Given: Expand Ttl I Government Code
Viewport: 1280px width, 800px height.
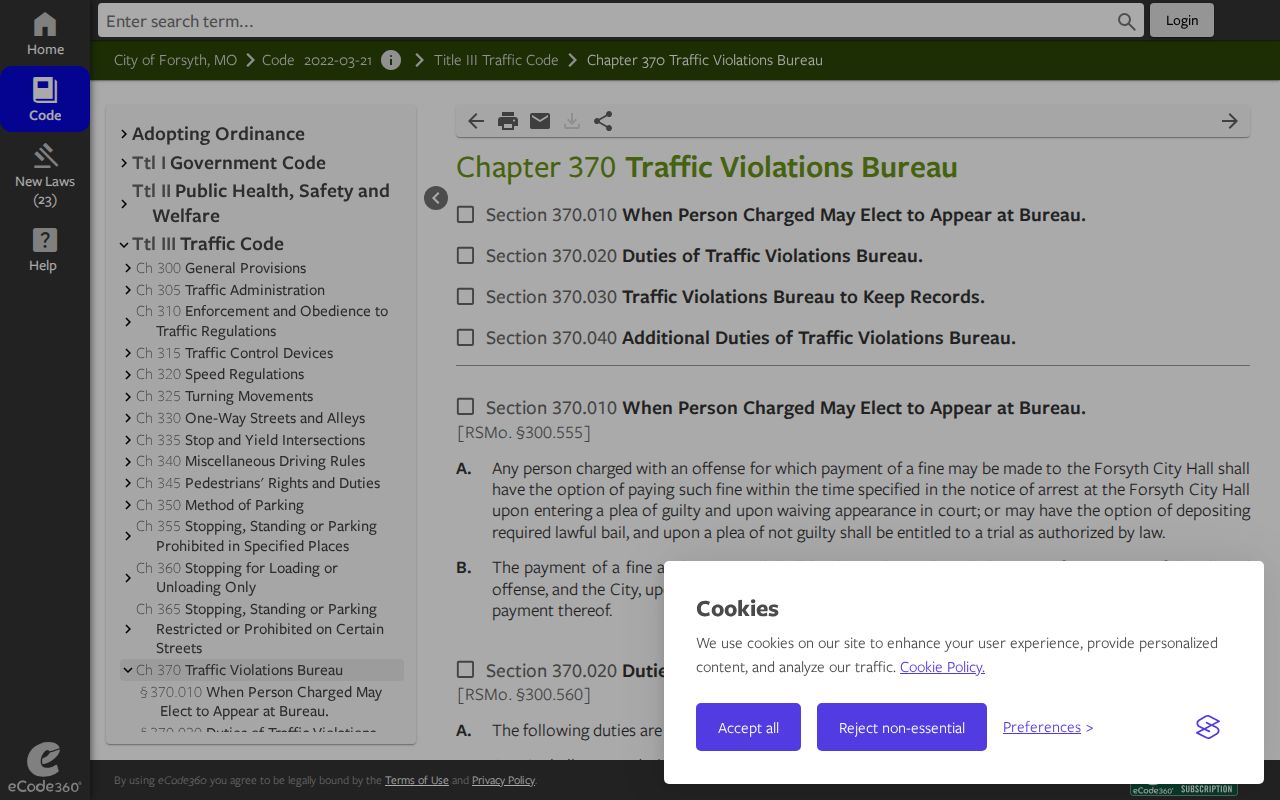Looking at the screenshot, I should pyautogui.click(x=124, y=163).
